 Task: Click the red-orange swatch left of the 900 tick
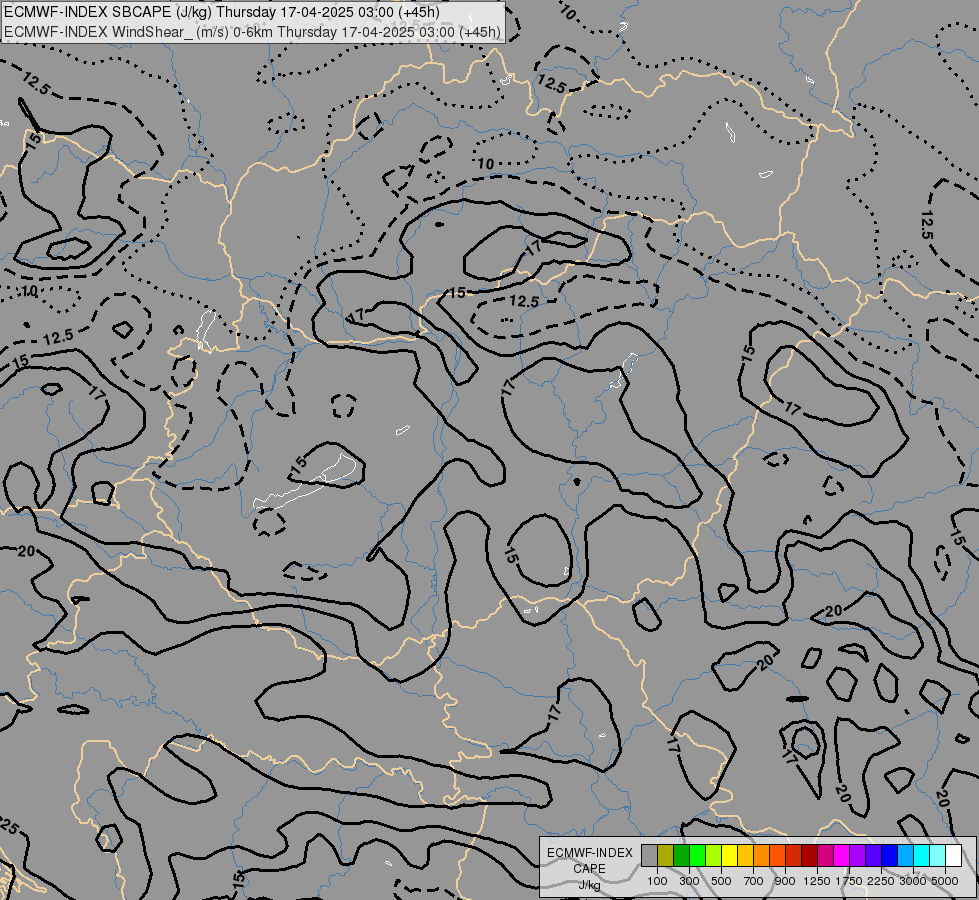(x=777, y=856)
